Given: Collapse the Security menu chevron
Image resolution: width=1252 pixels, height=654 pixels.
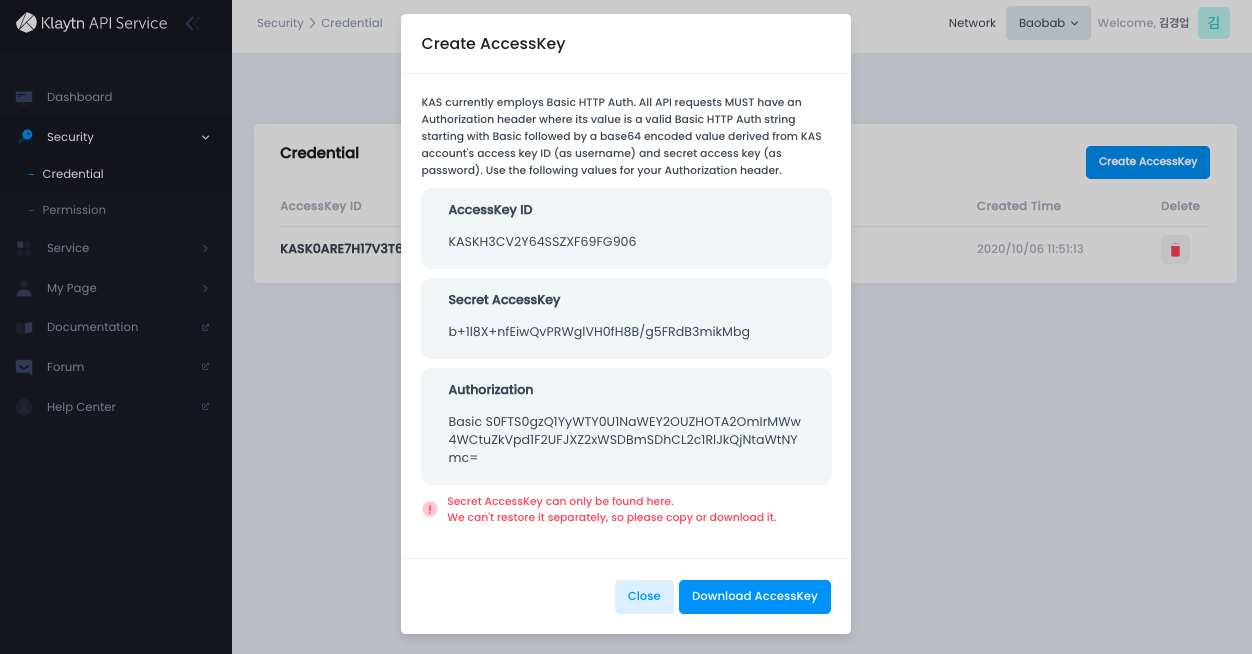Looking at the screenshot, I should click(x=205, y=137).
